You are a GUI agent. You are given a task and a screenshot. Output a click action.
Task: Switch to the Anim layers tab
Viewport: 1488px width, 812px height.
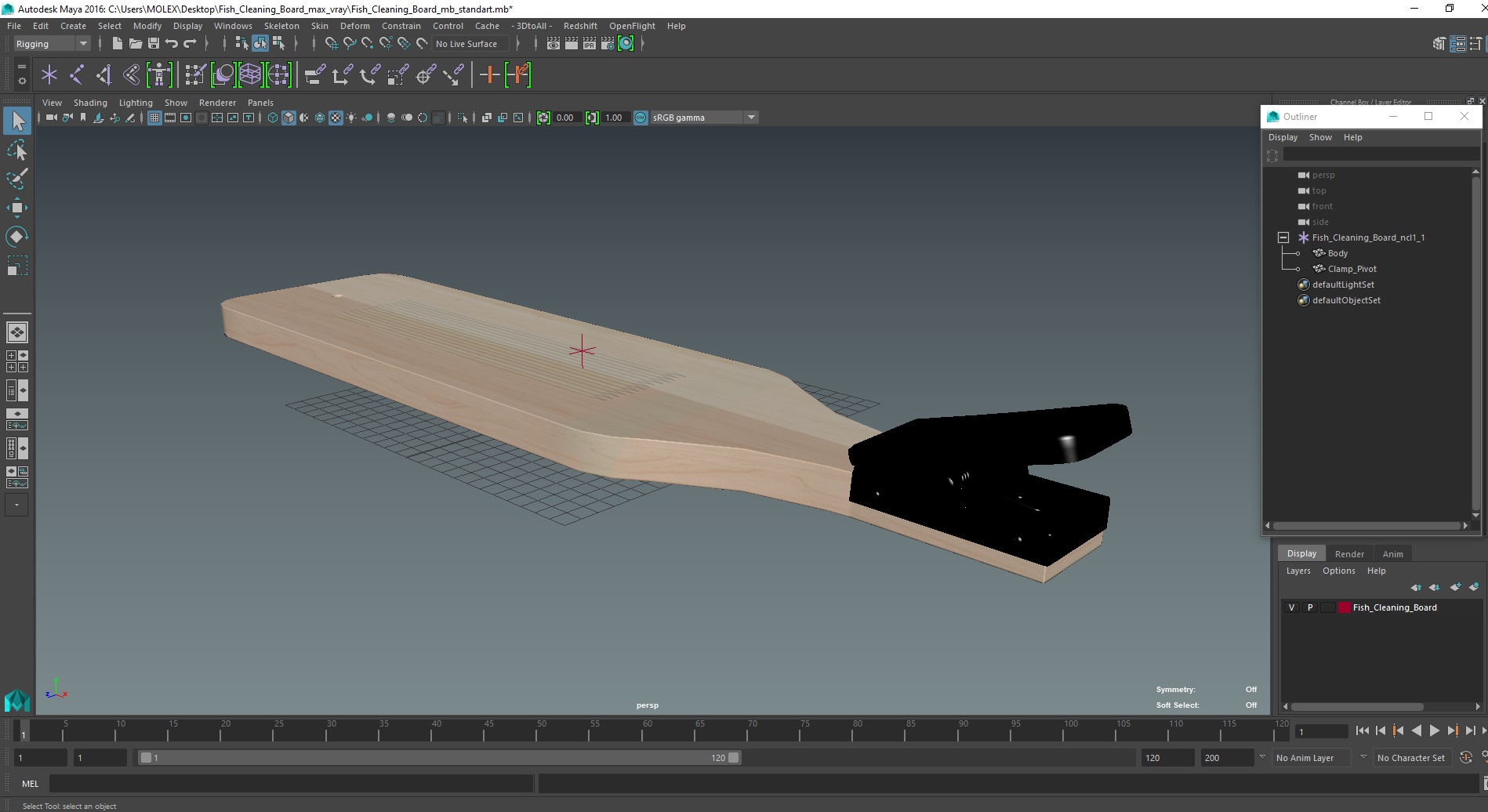[1392, 553]
